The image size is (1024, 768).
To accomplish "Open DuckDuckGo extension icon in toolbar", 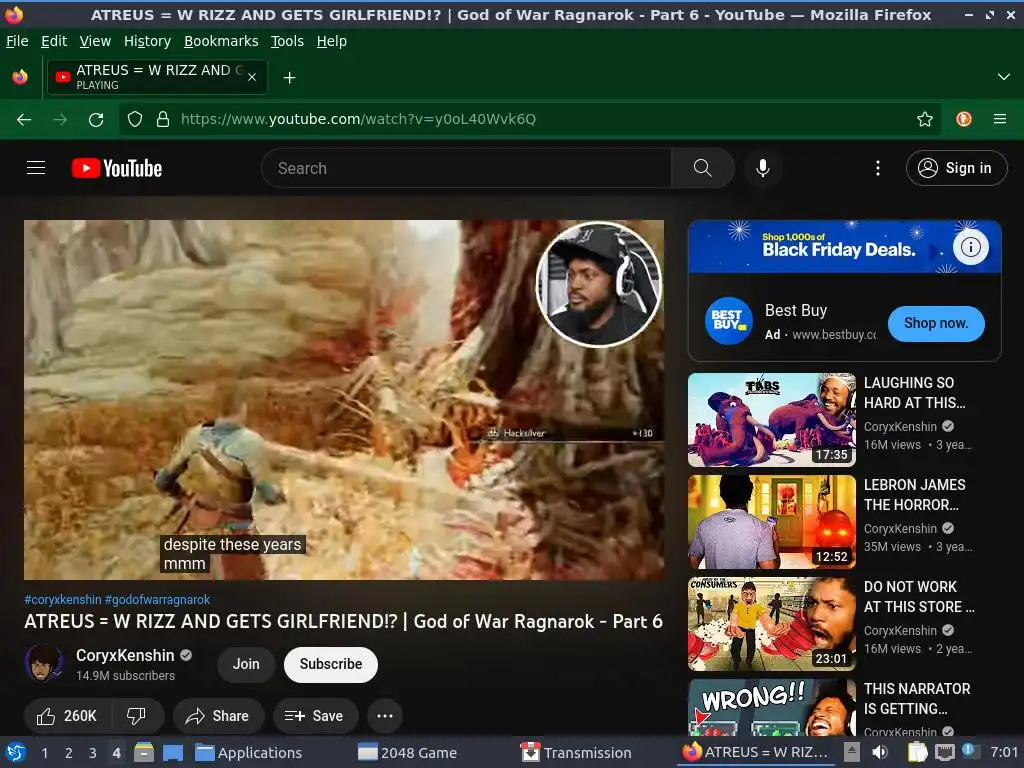I will pos(964,119).
